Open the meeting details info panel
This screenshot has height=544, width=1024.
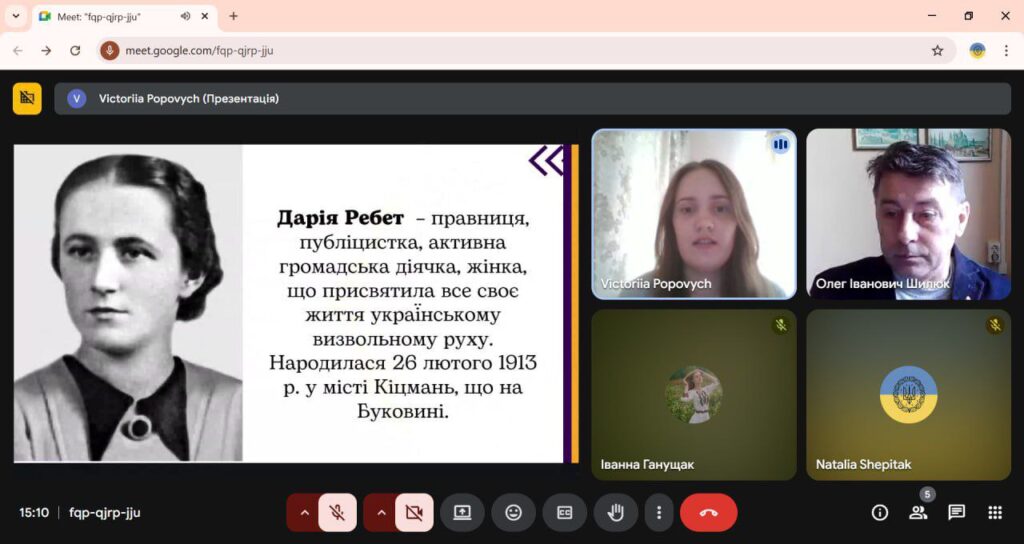pos(880,513)
